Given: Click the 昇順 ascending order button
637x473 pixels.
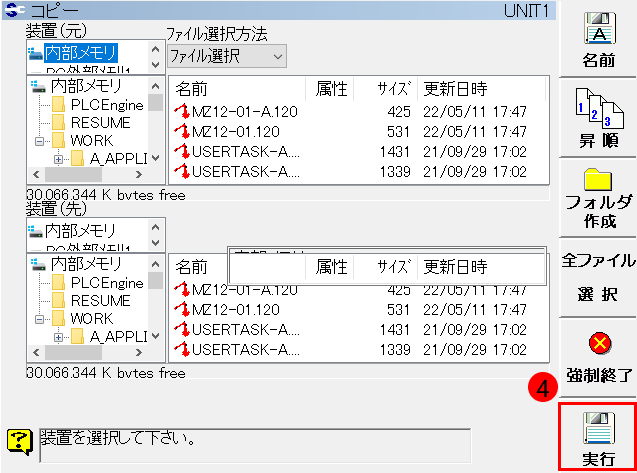Looking at the screenshot, I should 598,118.
